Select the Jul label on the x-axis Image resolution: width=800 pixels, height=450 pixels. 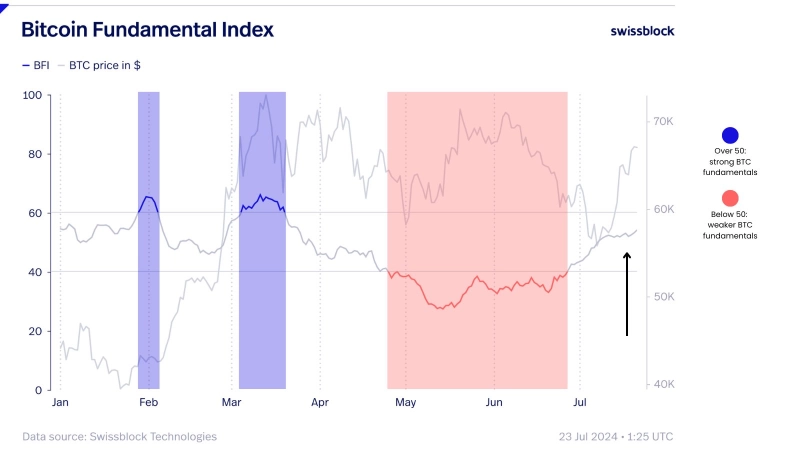pyautogui.click(x=579, y=402)
